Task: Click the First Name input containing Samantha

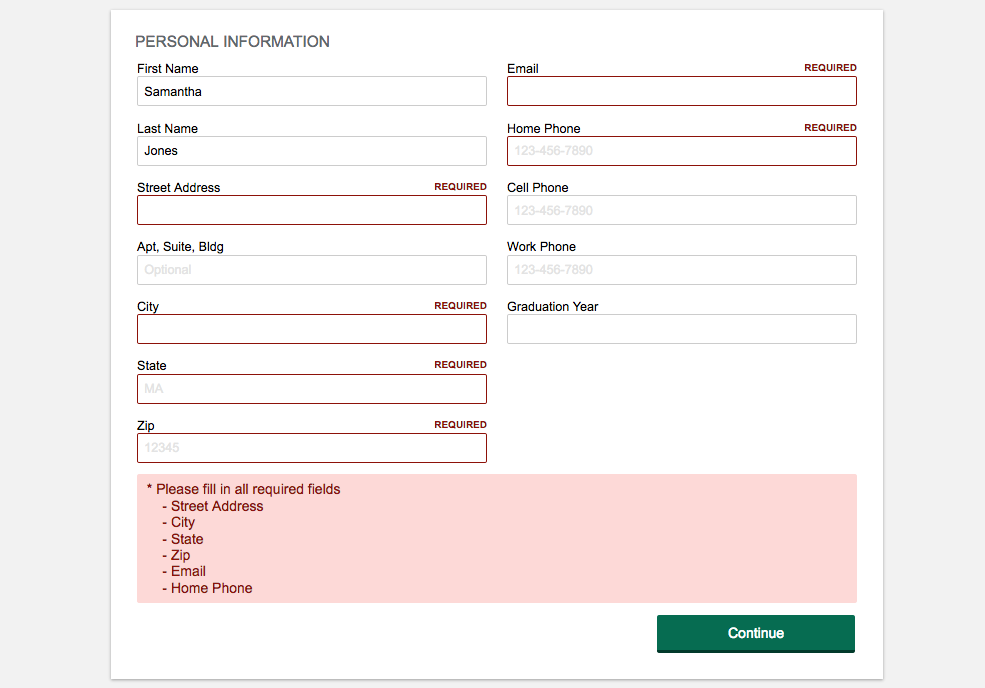Action: pos(311,91)
